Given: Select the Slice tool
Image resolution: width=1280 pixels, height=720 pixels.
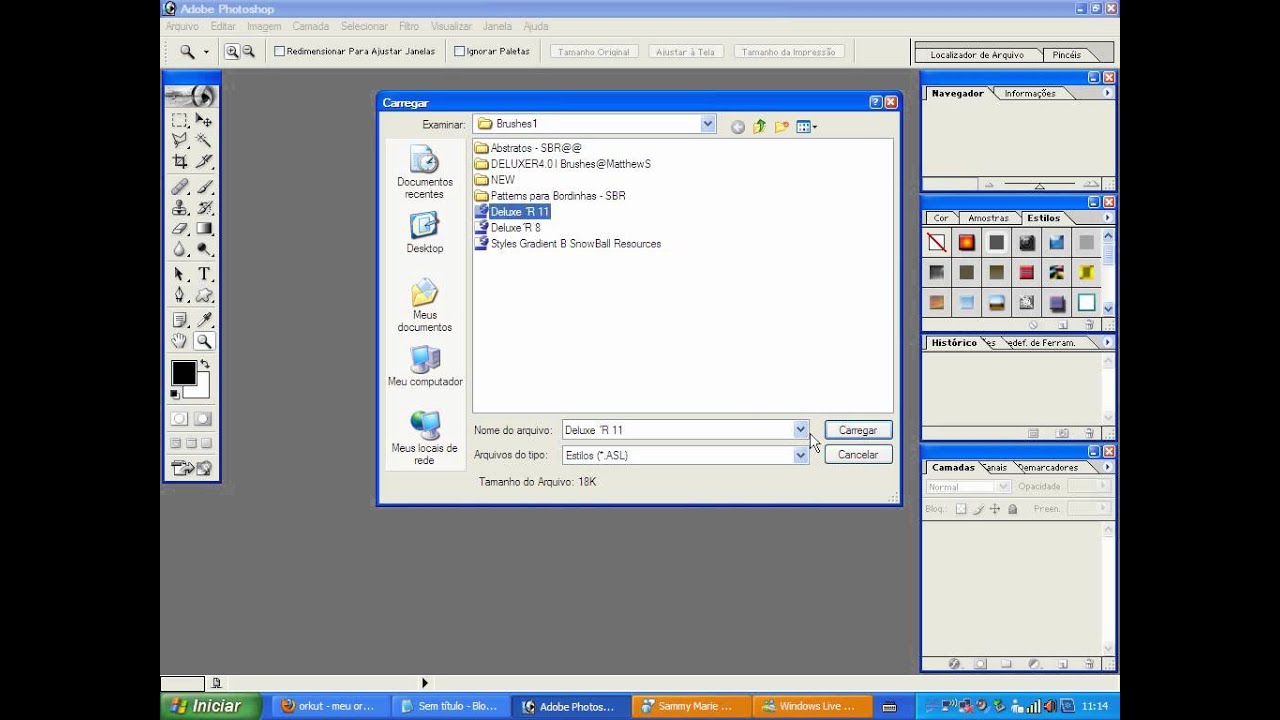Looking at the screenshot, I should coord(204,161).
